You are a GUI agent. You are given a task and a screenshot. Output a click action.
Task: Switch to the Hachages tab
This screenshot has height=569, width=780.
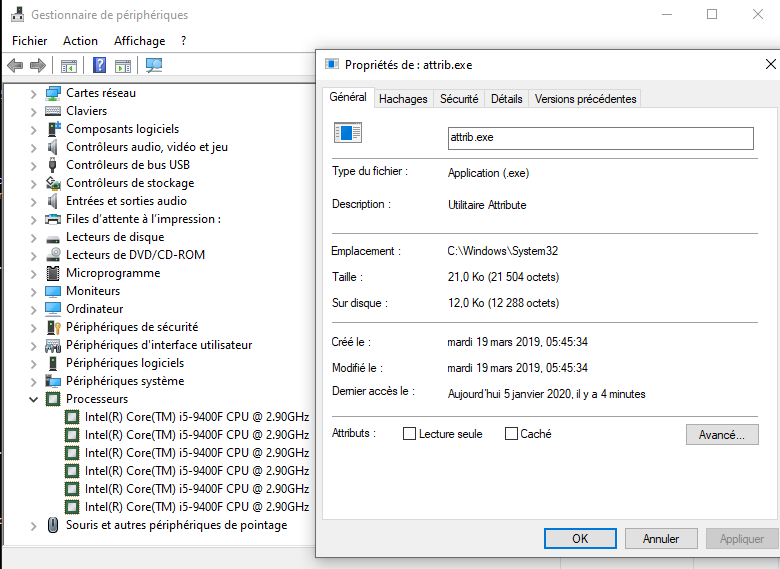(403, 99)
